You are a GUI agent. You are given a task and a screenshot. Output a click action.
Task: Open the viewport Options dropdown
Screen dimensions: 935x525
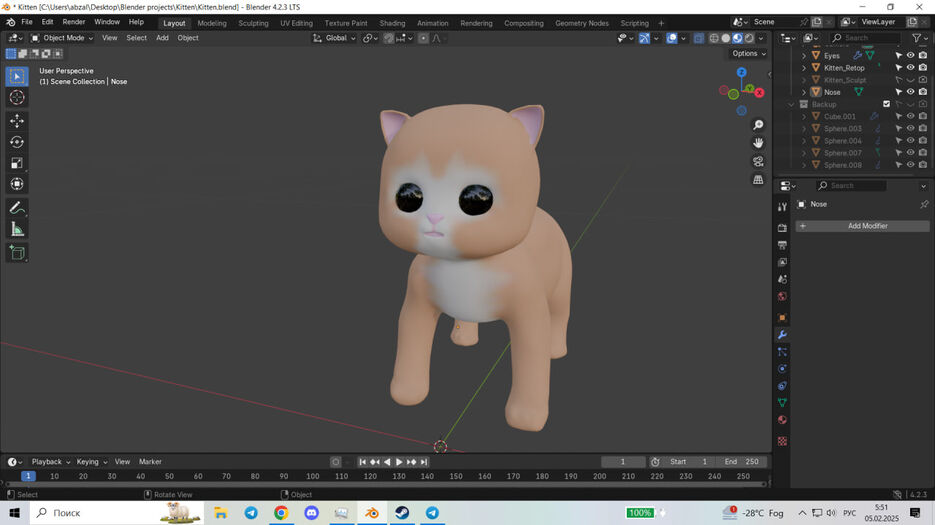[x=749, y=54]
